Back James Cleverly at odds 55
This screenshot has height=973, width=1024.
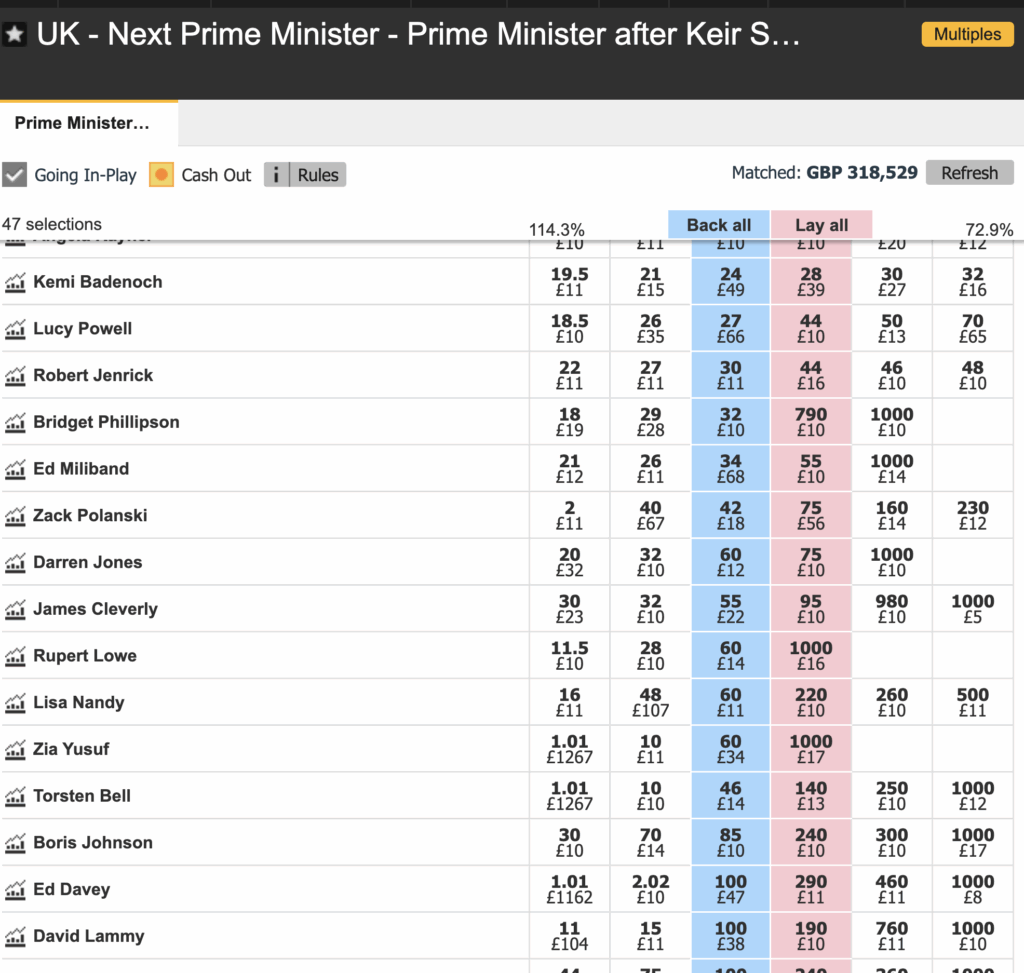point(731,609)
